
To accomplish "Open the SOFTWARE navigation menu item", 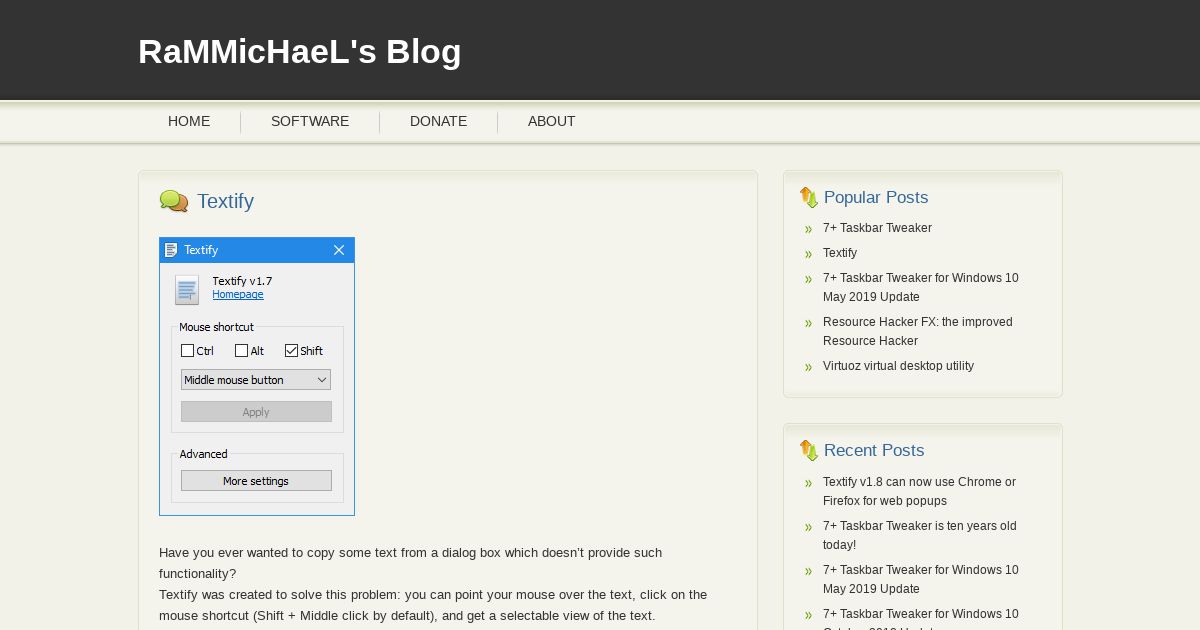I will (310, 121).
